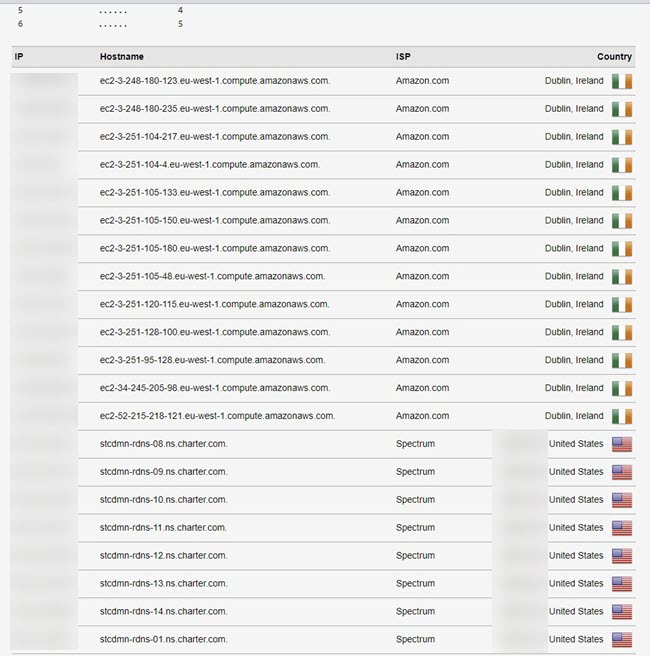Click US flag in stcdmn-rdns-01 row

coord(622,640)
